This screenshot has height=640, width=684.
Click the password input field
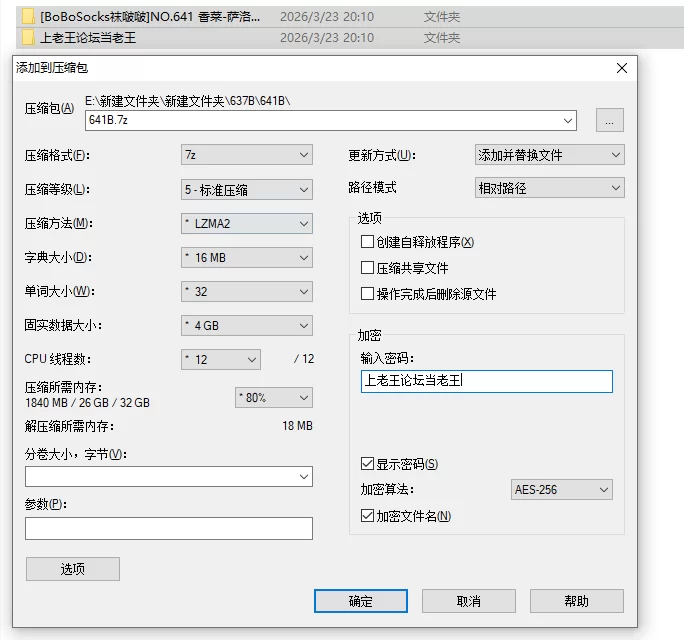click(487, 381)
